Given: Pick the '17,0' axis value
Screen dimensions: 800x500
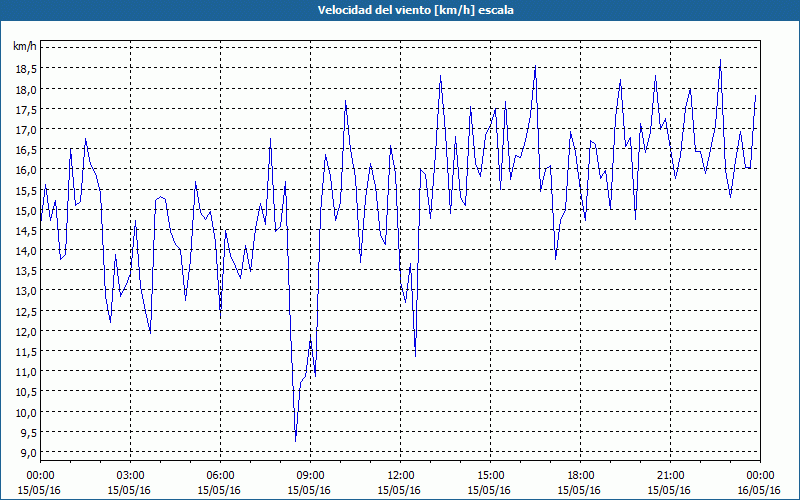Looking at the screenshot, I should point(27,130).
